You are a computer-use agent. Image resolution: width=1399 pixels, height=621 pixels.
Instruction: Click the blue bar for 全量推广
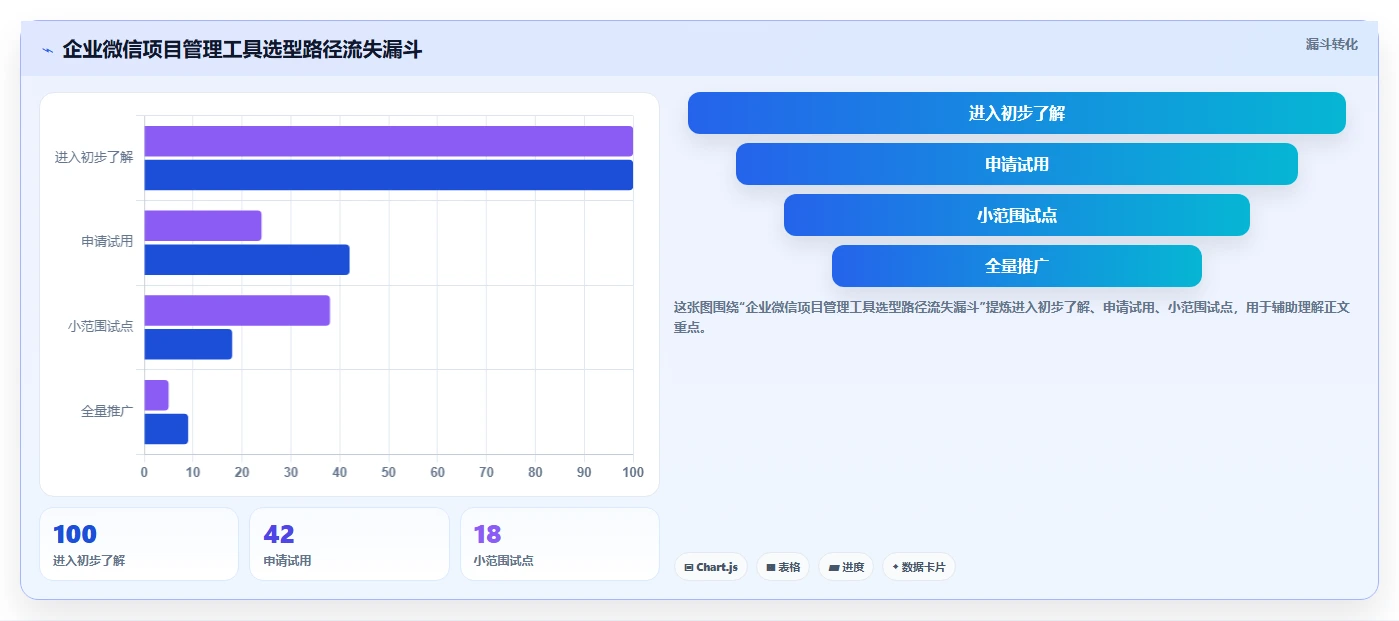tap(166, 429)
